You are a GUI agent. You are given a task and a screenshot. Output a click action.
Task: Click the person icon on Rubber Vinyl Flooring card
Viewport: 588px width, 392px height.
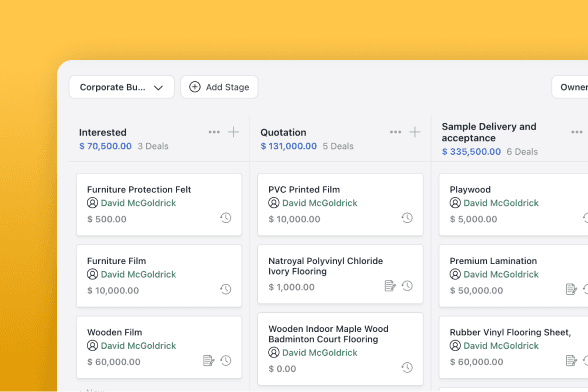point(455,345)
